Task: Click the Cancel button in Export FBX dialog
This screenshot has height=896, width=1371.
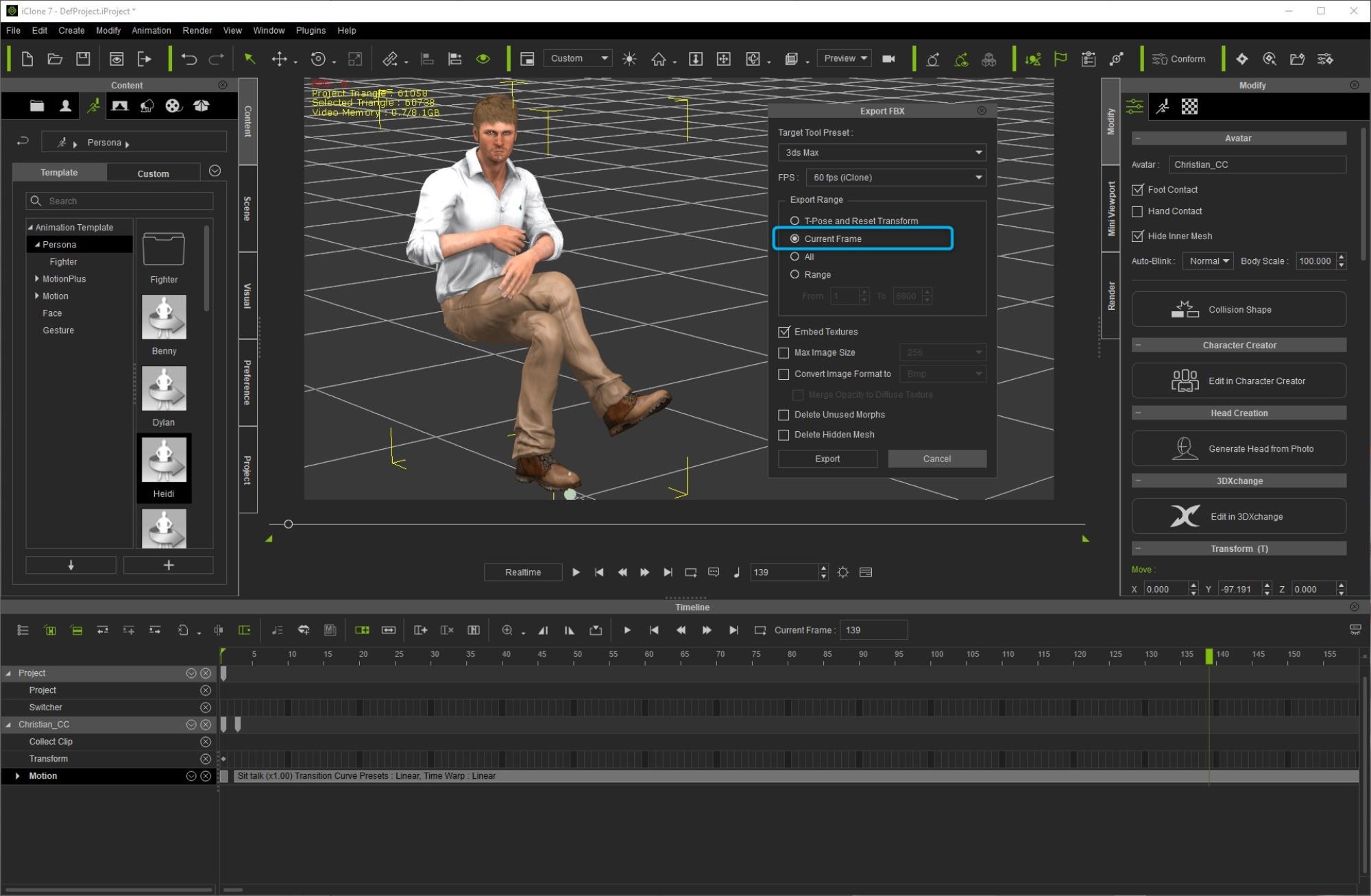Action: [937, 458]
